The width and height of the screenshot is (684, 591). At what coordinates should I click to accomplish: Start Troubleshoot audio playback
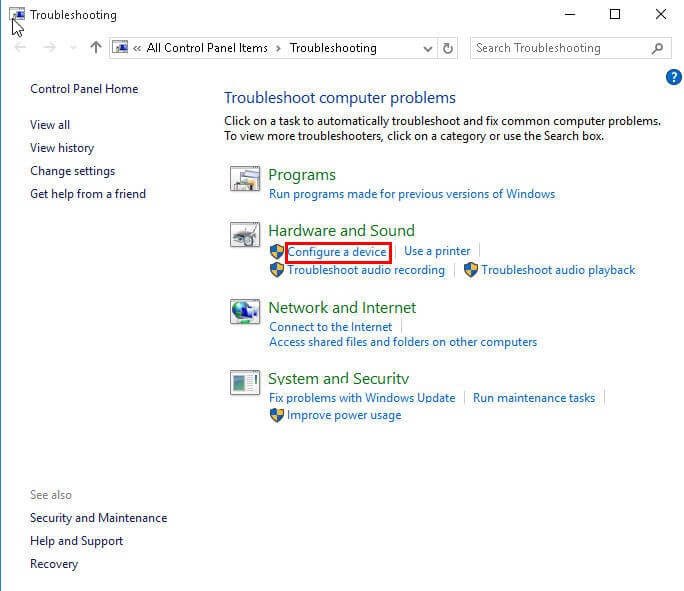pyautogui.click(x=558, y=270)
